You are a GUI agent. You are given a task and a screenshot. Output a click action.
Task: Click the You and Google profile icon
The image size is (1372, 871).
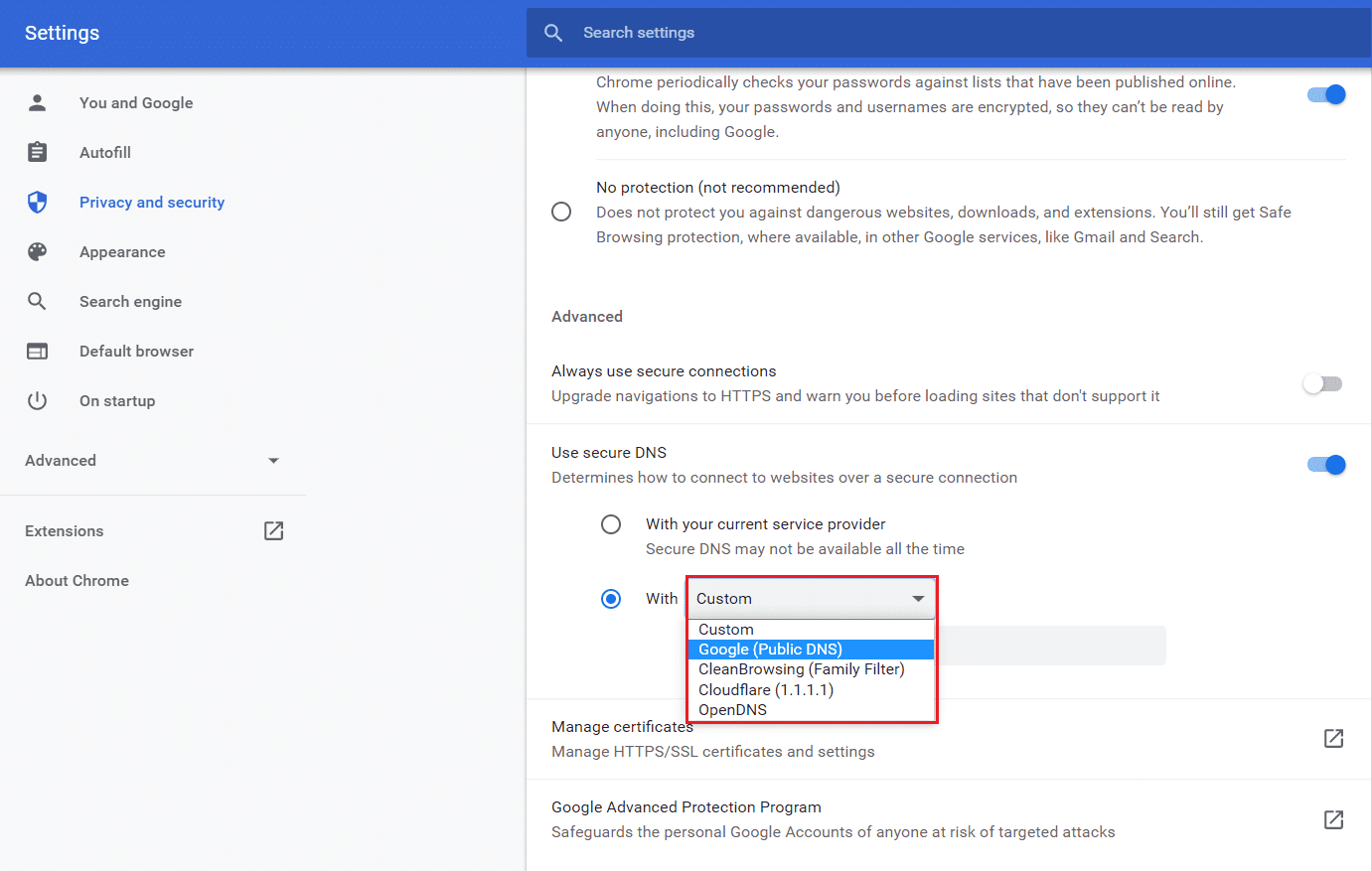[37, 102]
